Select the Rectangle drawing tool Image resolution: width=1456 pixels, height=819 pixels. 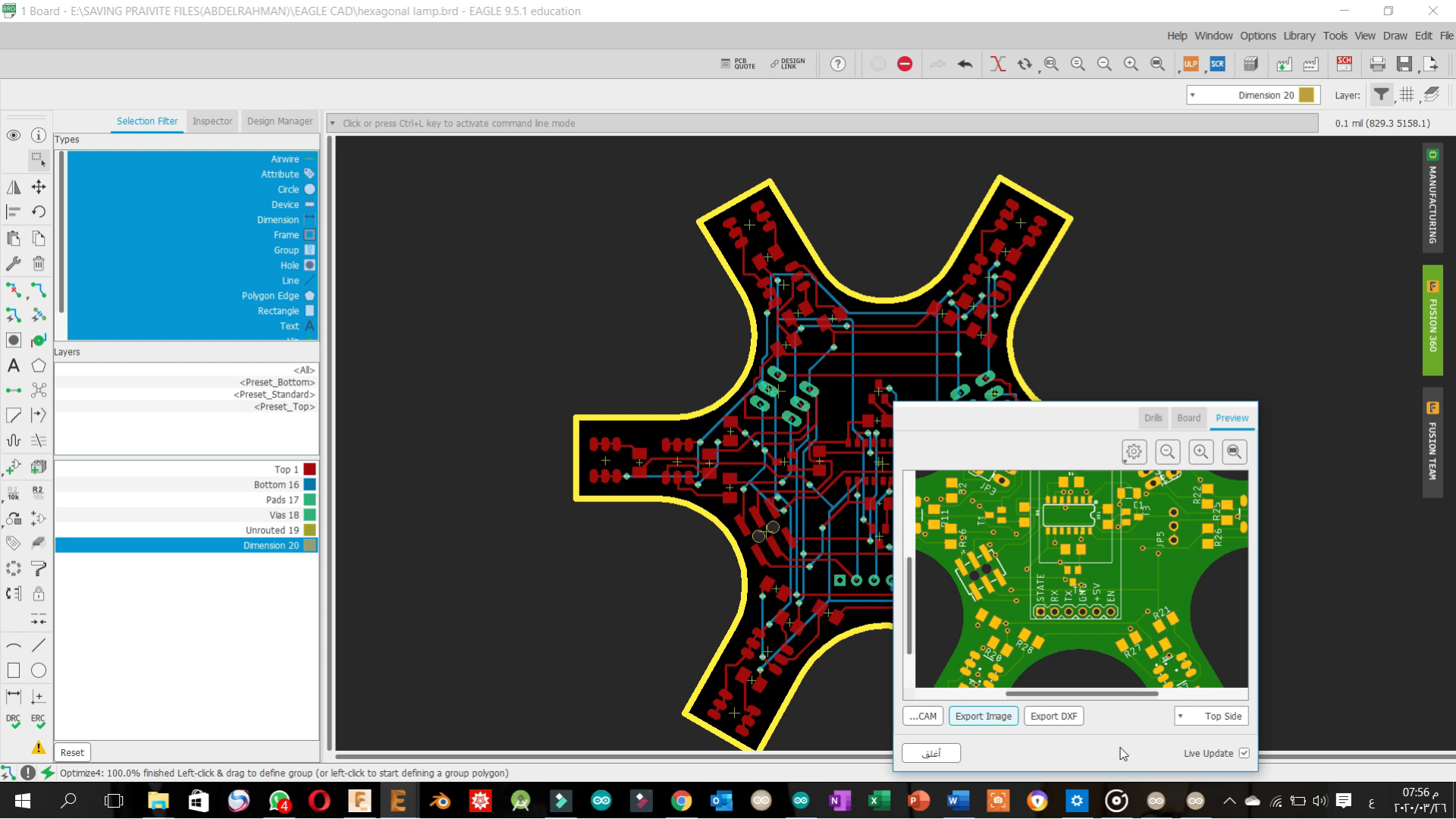[x=14, y=670]
